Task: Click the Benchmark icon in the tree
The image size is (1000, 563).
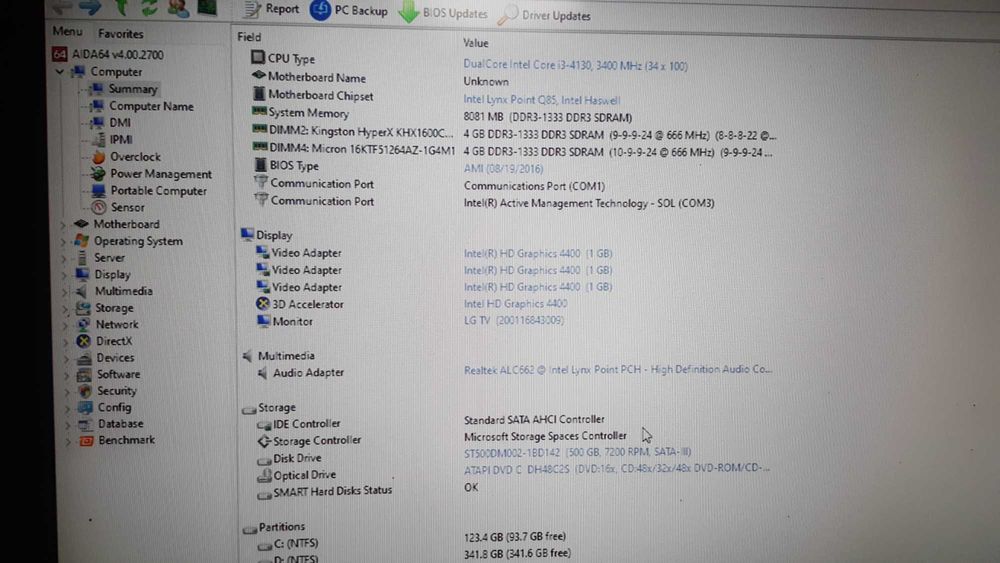Action: pos(87,441)
